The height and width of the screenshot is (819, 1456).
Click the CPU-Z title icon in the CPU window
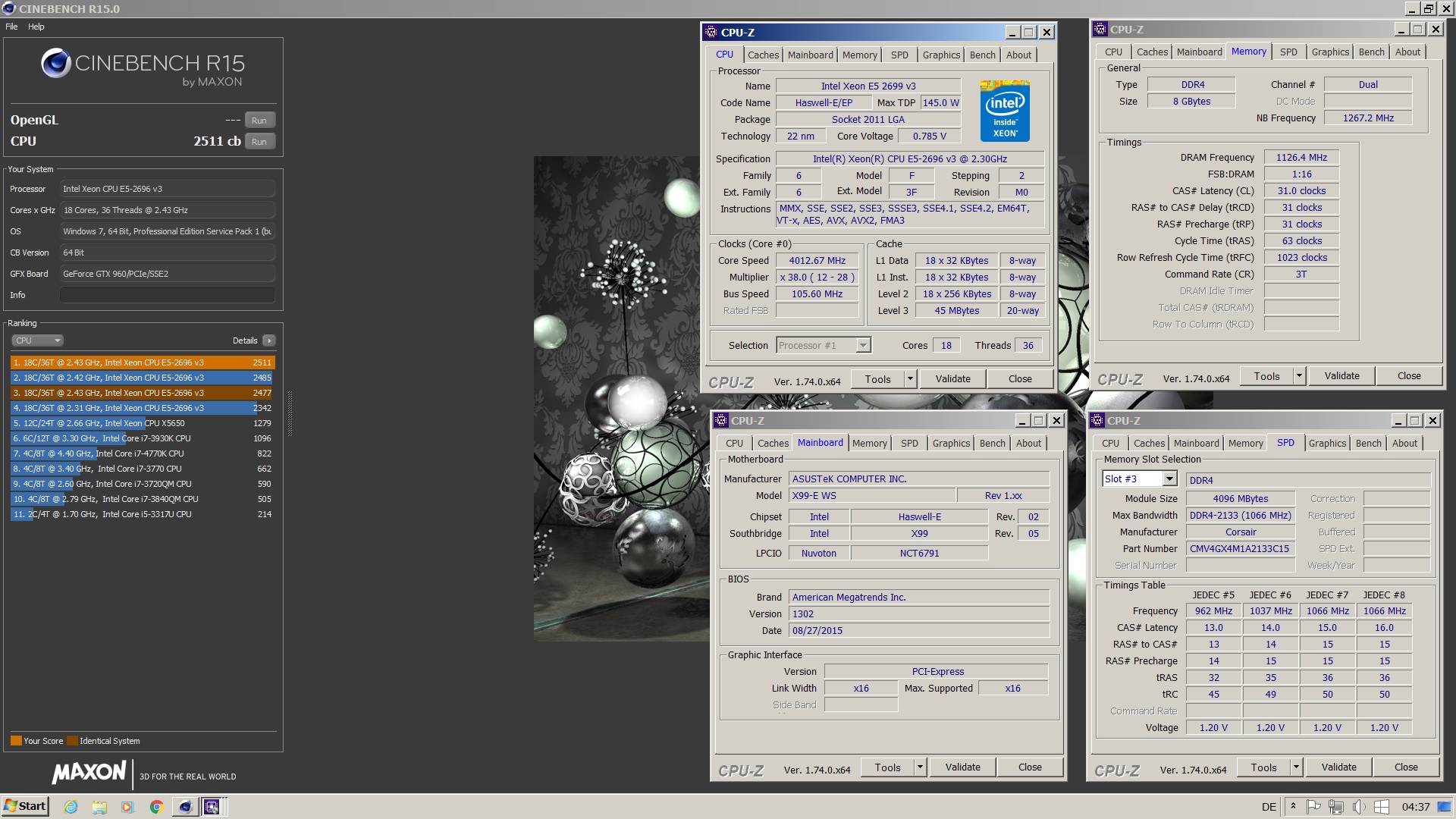[x=711, y=32]
